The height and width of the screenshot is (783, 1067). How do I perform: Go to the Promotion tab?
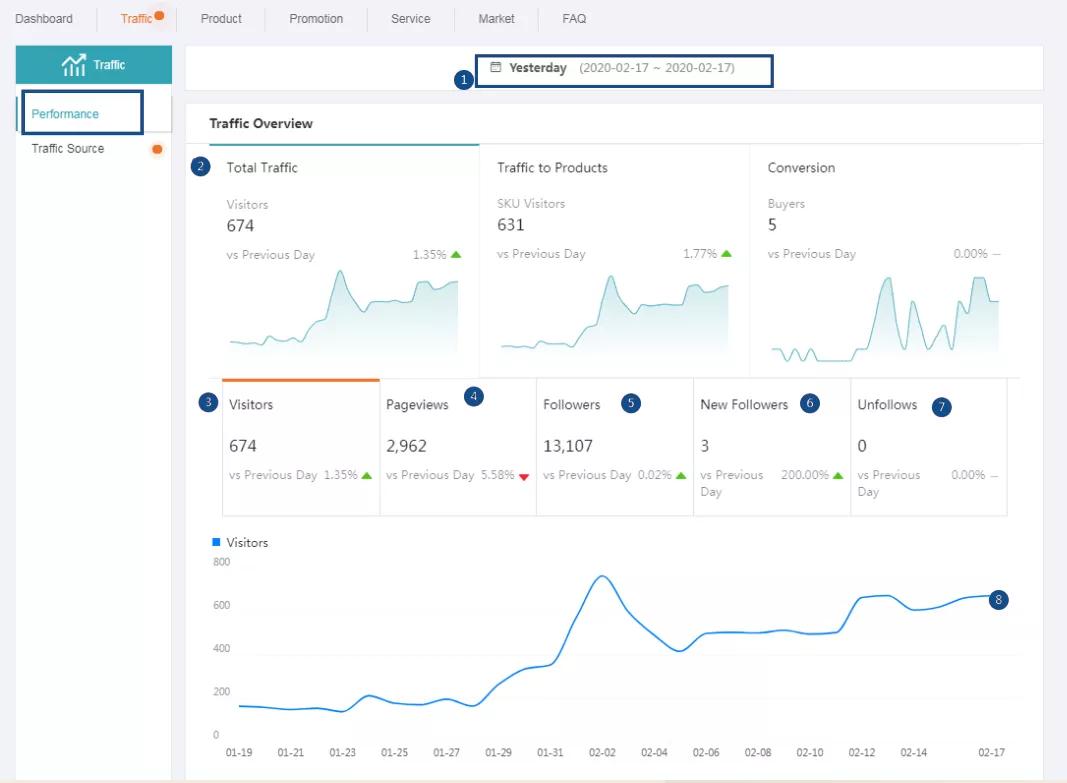(316, 19)
